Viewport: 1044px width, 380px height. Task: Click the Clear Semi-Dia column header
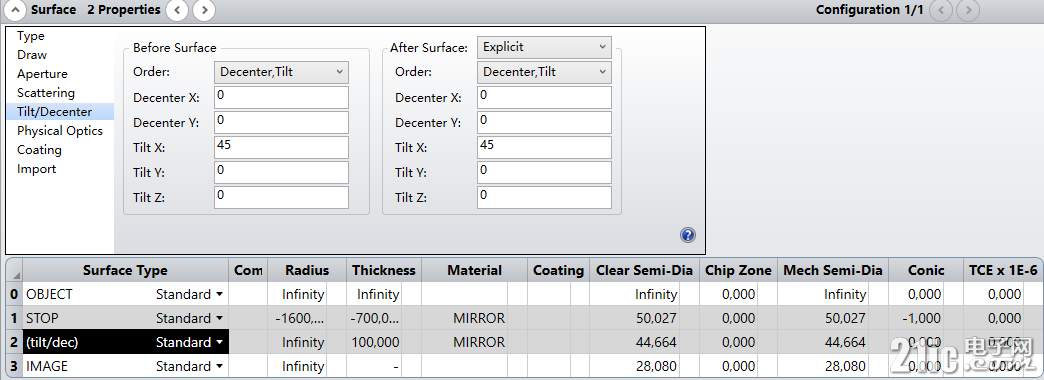tap(644, 270)
